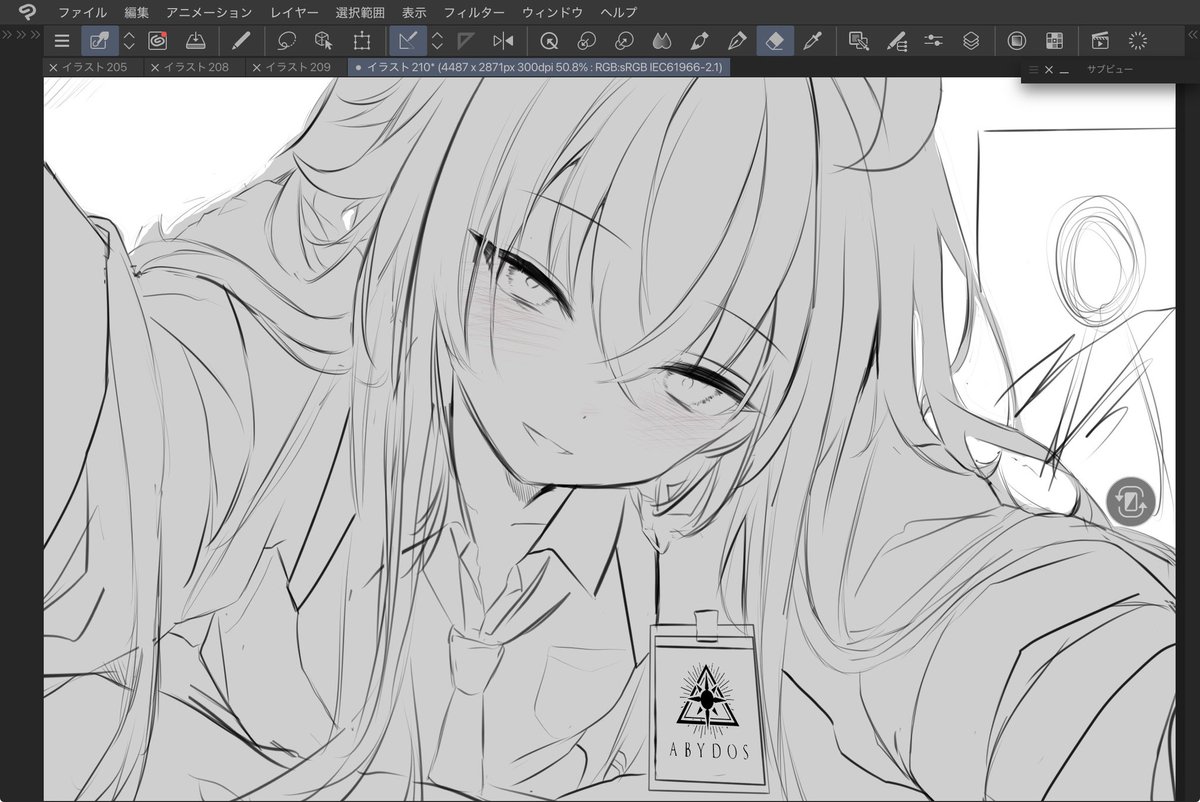Close the イラスト209 tab
Viewport: 1200px width, 802px height.
(257, 67)
